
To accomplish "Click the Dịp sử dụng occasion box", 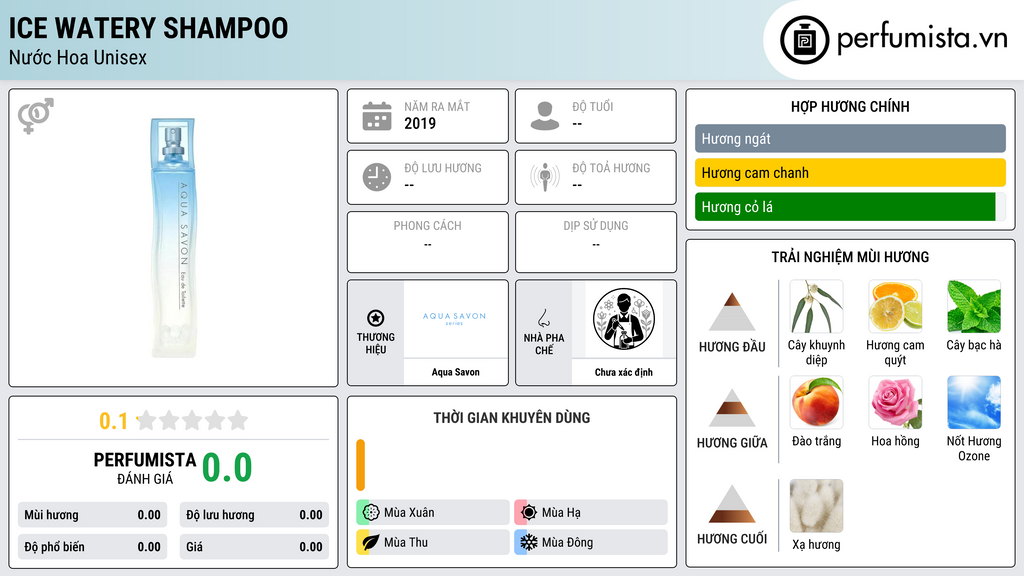I will coord(596,242).
